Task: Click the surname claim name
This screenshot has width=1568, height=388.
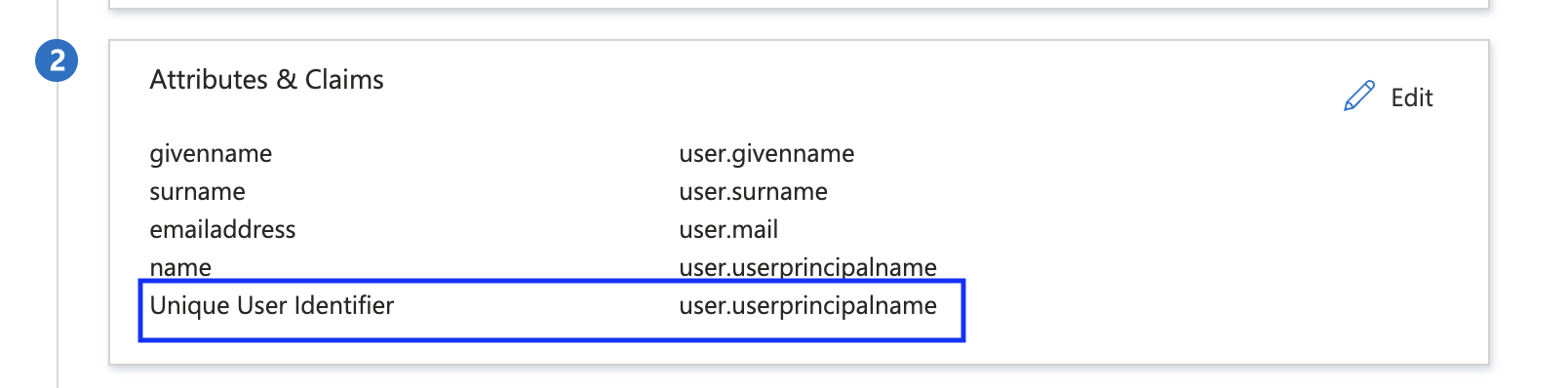Action: pyautogui.click(x=197, y=192)
